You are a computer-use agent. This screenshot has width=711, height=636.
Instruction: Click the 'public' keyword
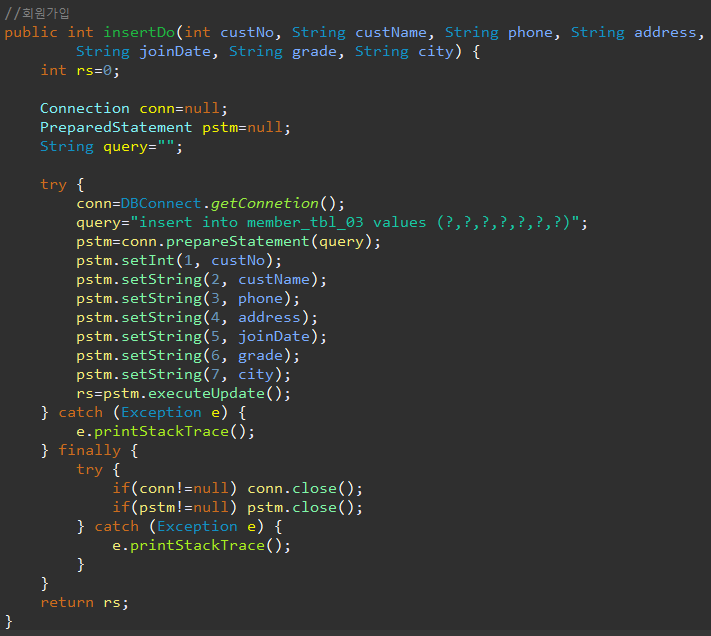pyautogui.click(x=31, y=33)
